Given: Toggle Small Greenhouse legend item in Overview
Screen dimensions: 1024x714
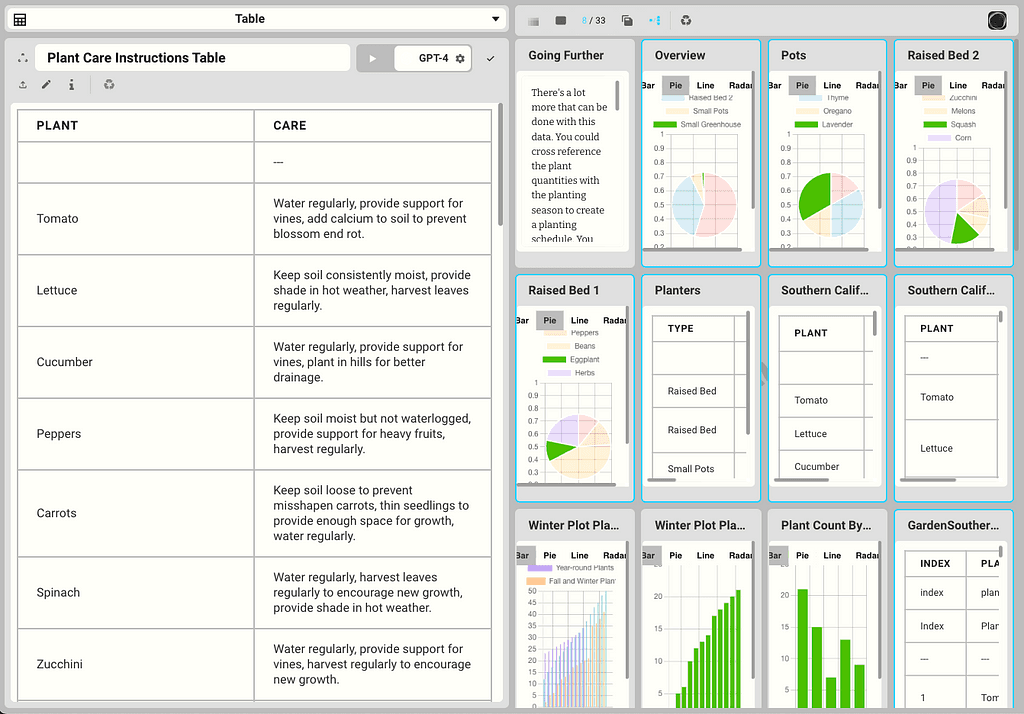Looking at the screenshot, I should pyautogui.click(x=697, y=125).
